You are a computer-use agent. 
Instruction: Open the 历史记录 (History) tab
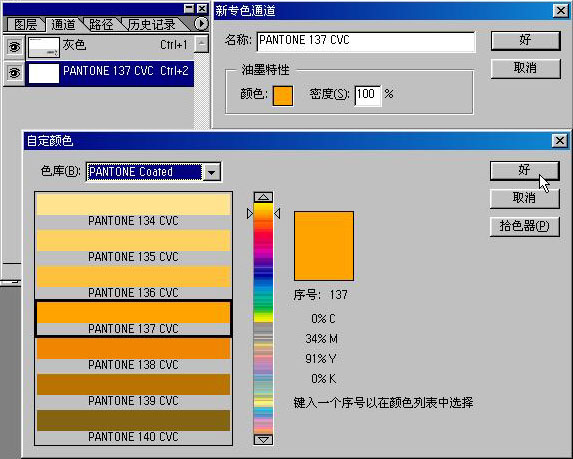[152, 24]
